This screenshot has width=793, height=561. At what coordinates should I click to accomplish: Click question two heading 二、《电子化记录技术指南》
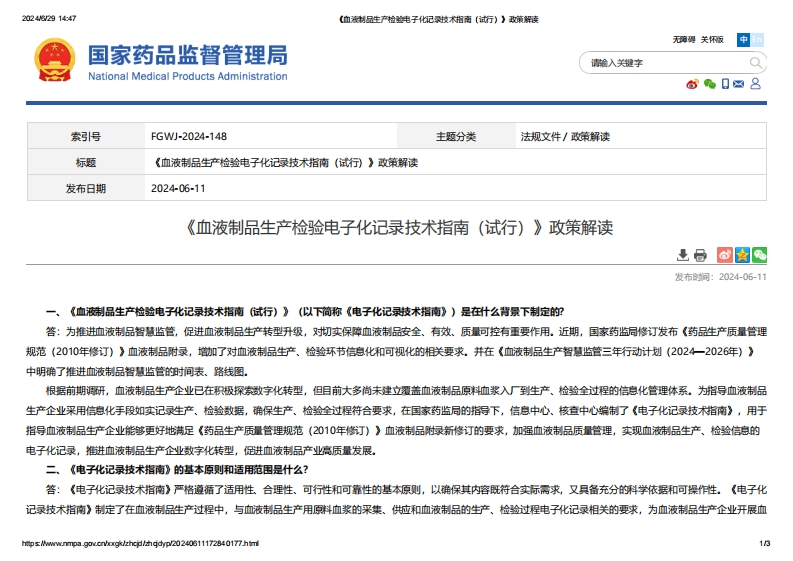[177, 470]
